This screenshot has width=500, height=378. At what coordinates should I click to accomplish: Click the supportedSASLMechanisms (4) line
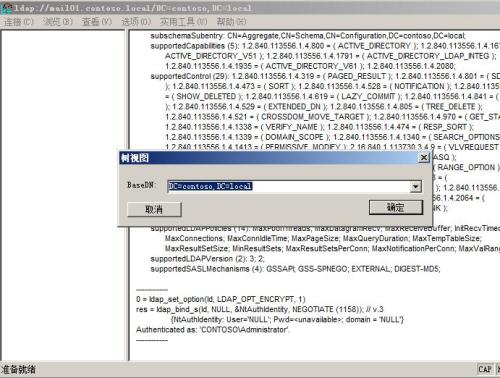pyautogui.click(x=295, y=269)
